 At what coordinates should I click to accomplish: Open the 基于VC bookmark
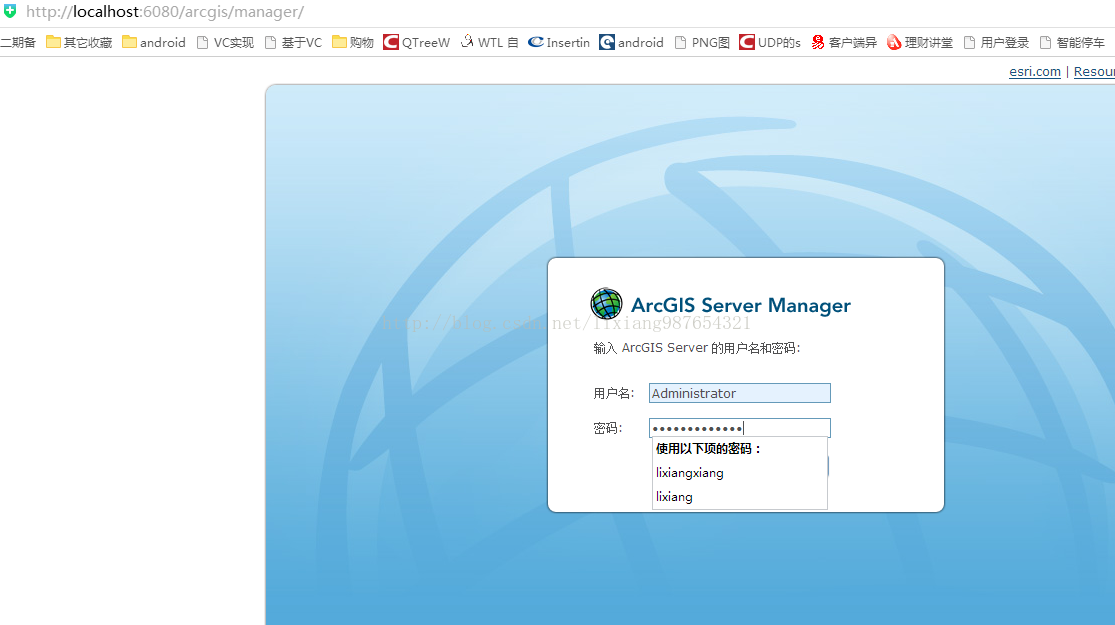(293, 43)
